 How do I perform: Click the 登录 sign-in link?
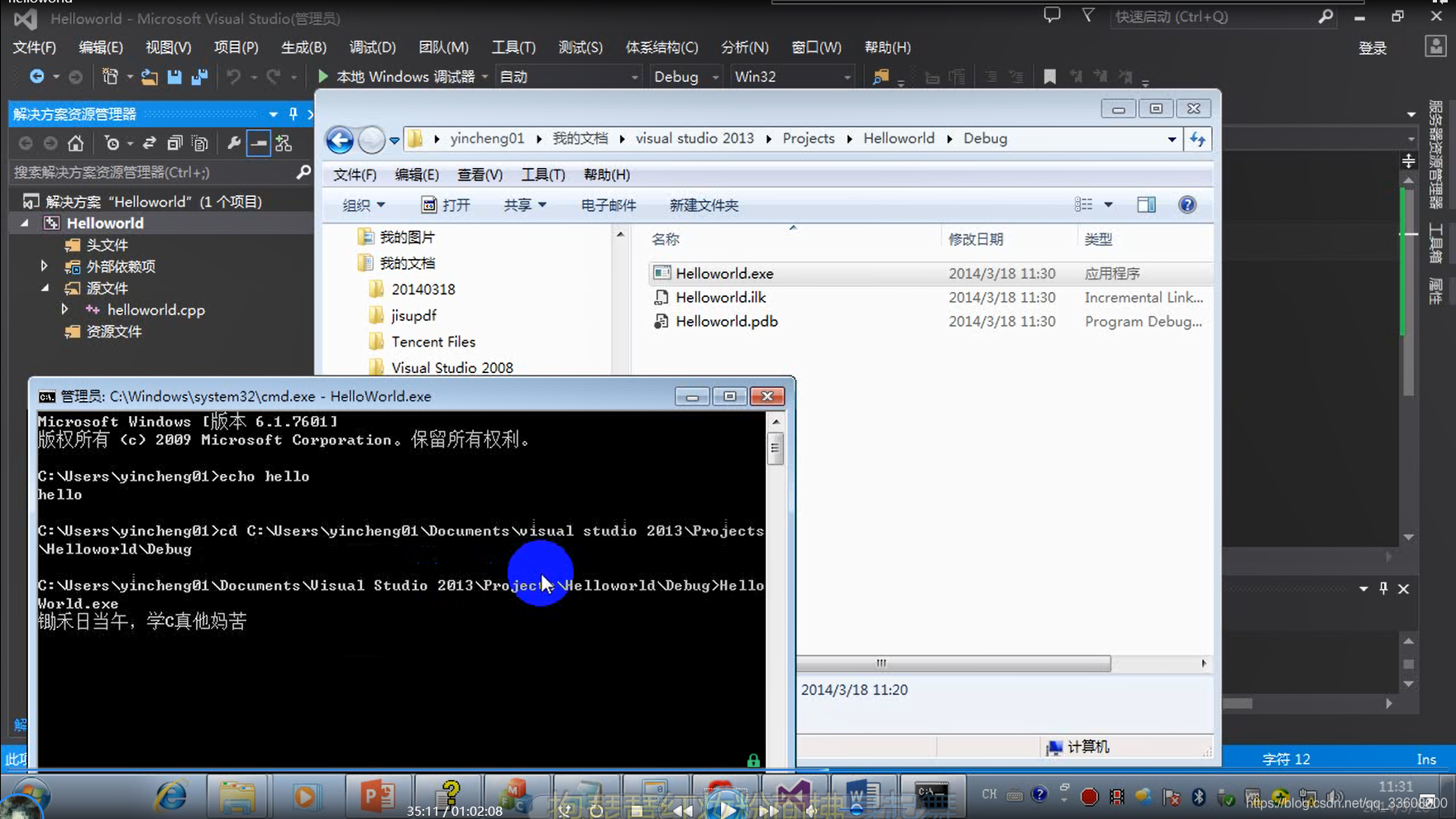[1372, 48]
